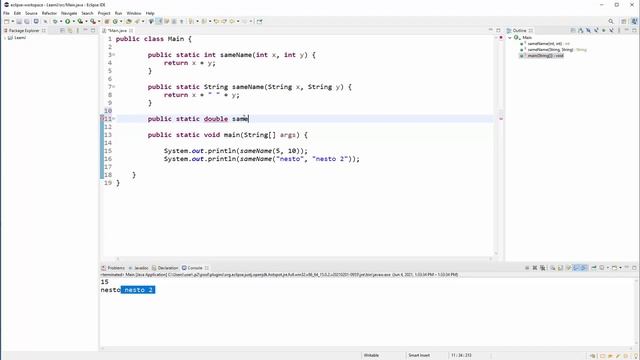Select sameName(int, int) in Outline
640x360 pixels.
click(545, 44)
